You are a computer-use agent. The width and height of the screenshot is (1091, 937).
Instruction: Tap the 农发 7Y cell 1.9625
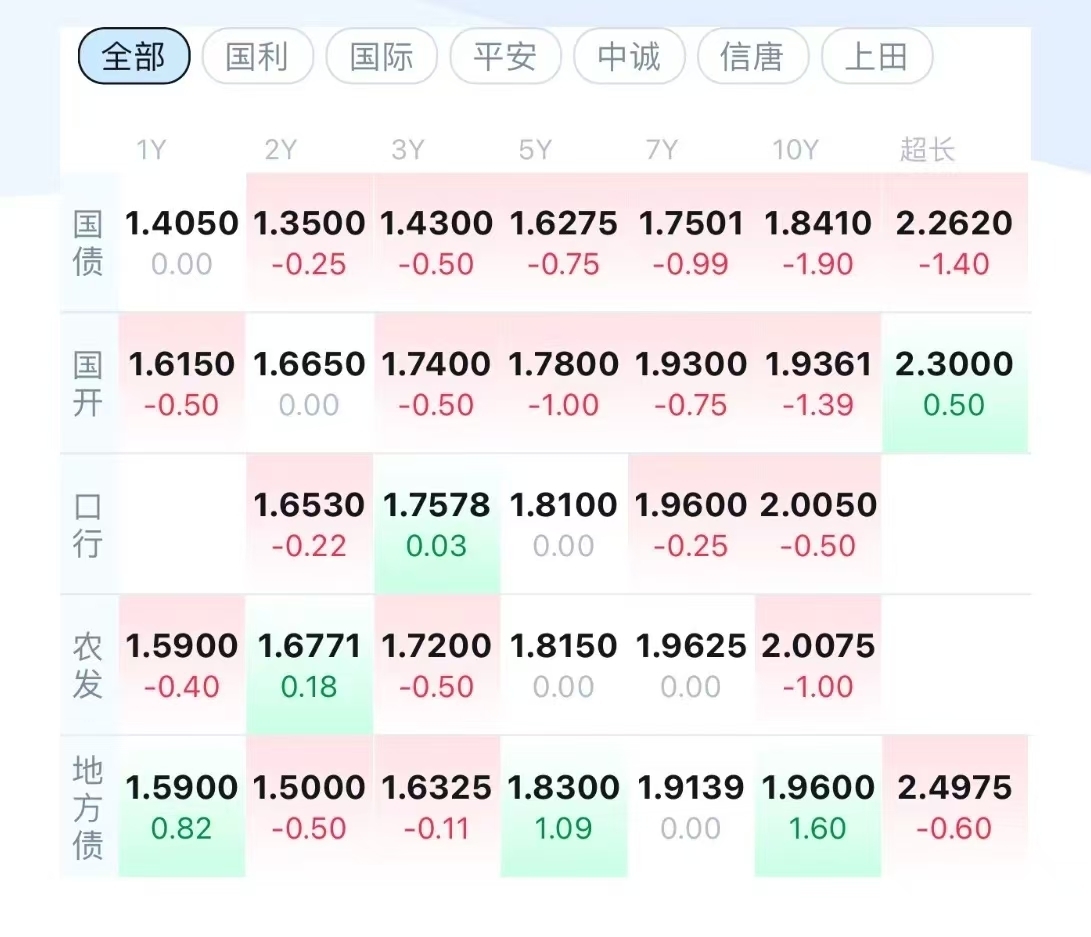click(690, 665)
